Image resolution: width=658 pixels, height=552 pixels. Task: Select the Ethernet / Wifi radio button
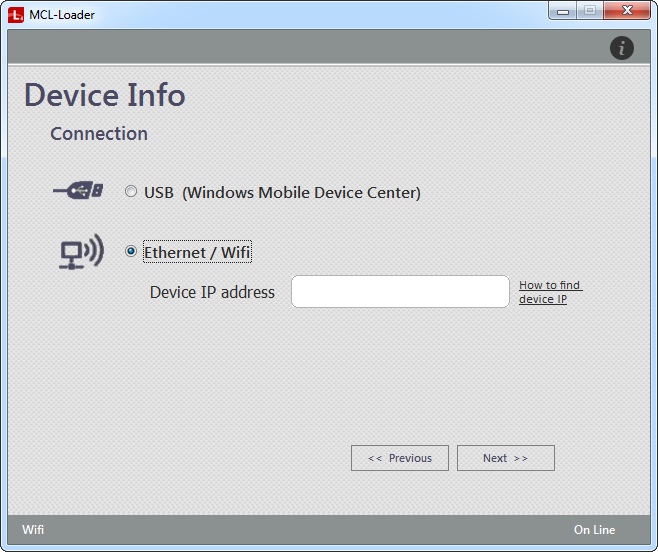131,252
